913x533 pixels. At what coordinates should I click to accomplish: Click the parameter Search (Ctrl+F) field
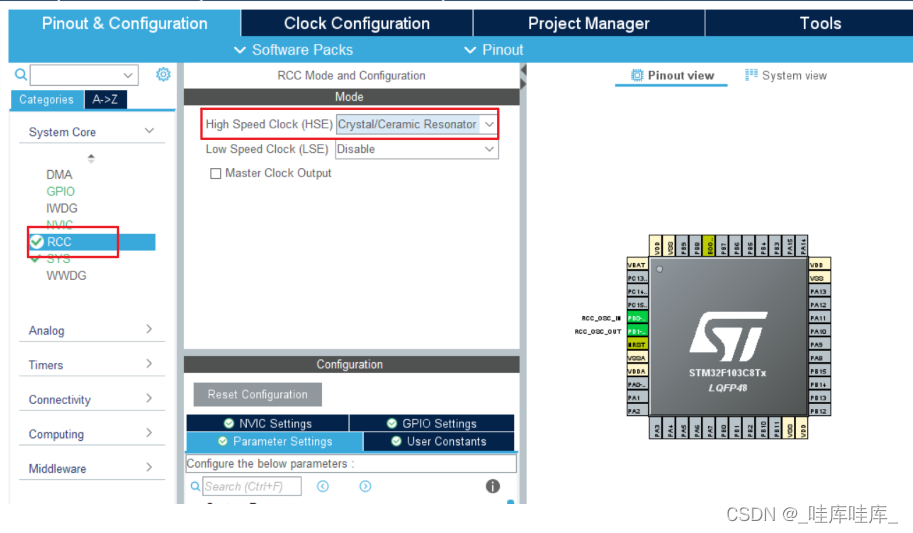[x=252, y=486]
